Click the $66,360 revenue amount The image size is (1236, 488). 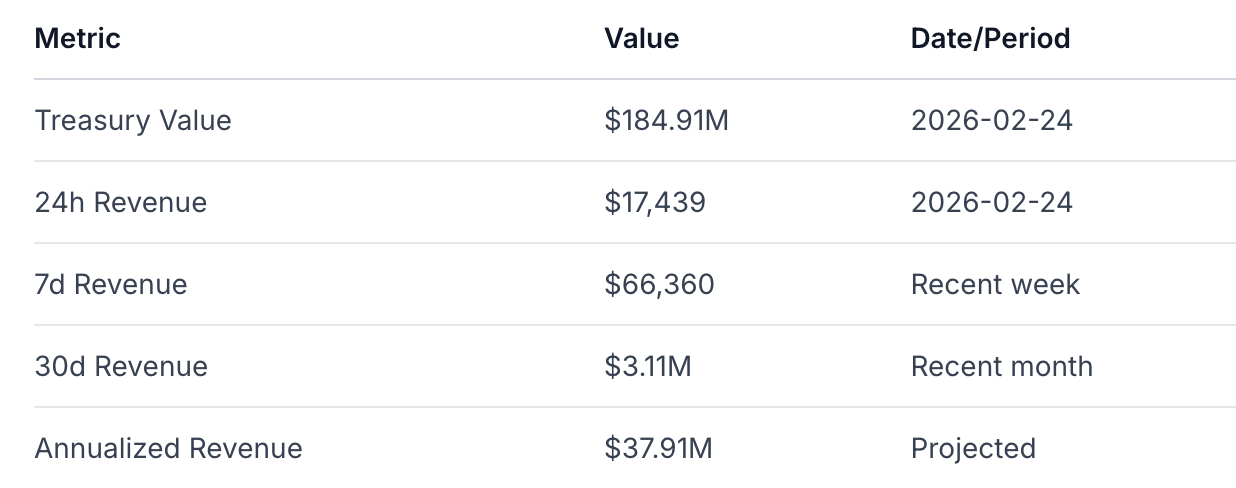(659, 285)
